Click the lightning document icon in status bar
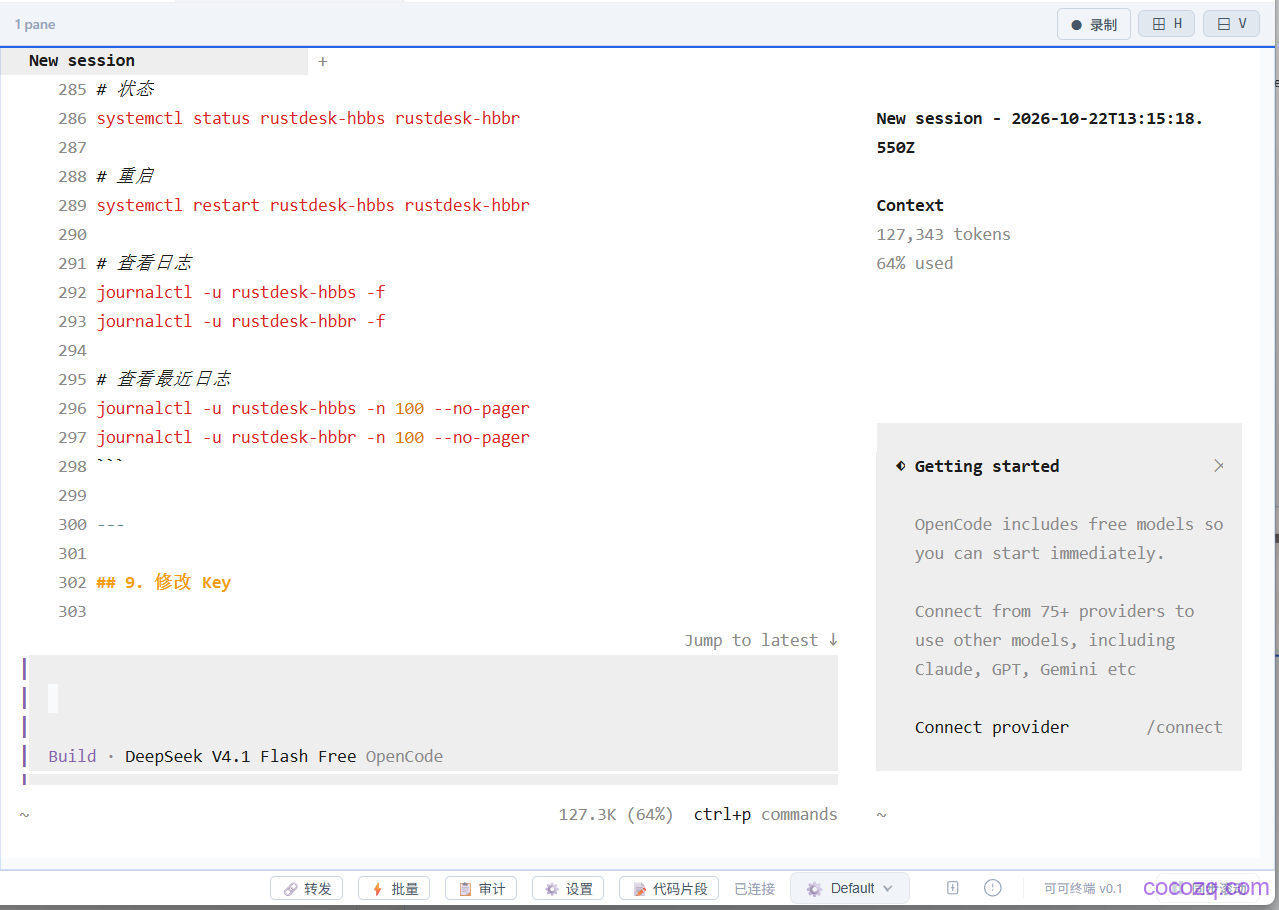 click(953, 888)
